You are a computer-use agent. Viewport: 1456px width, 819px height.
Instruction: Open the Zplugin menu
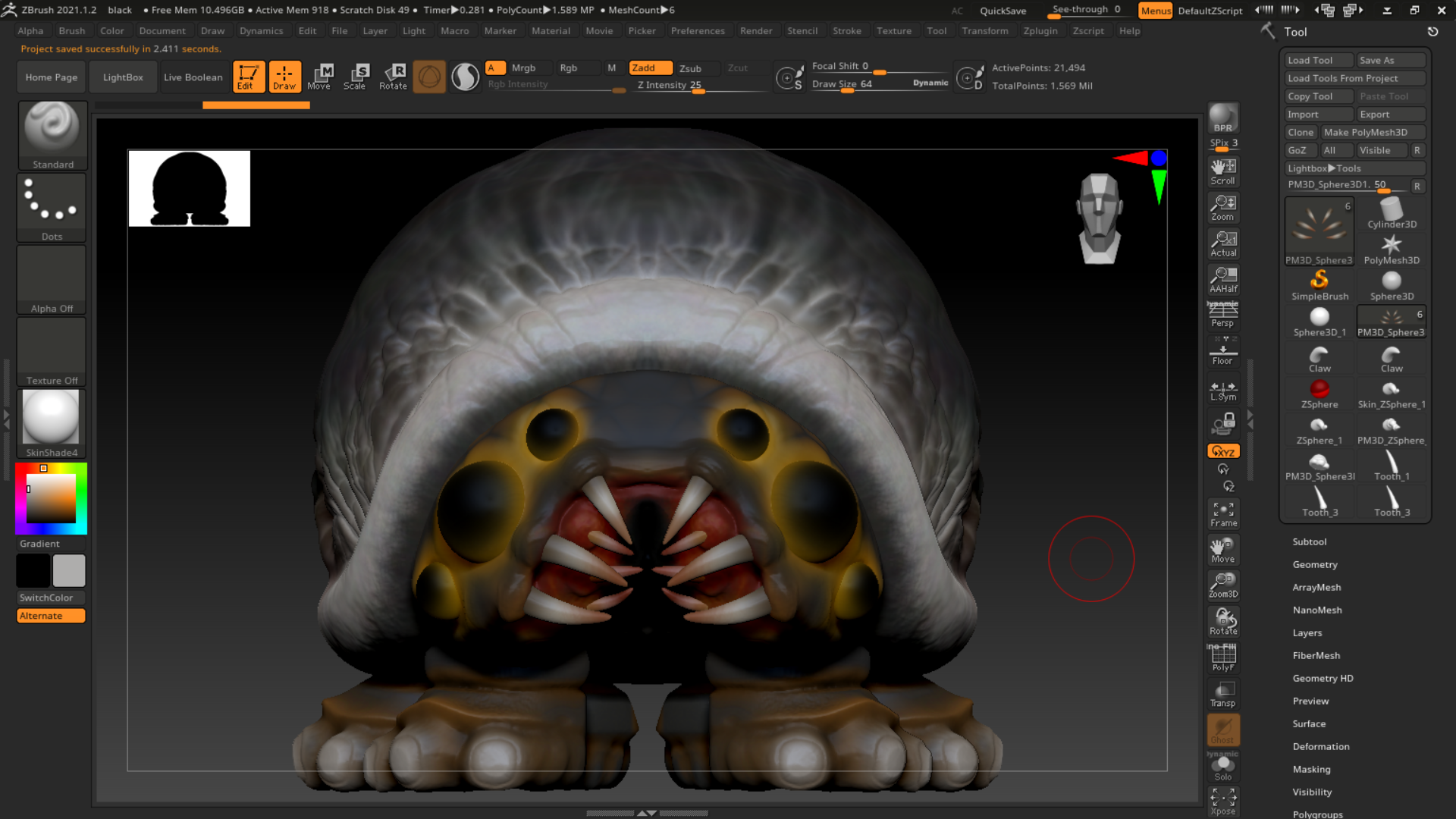tap(1040, 31)
